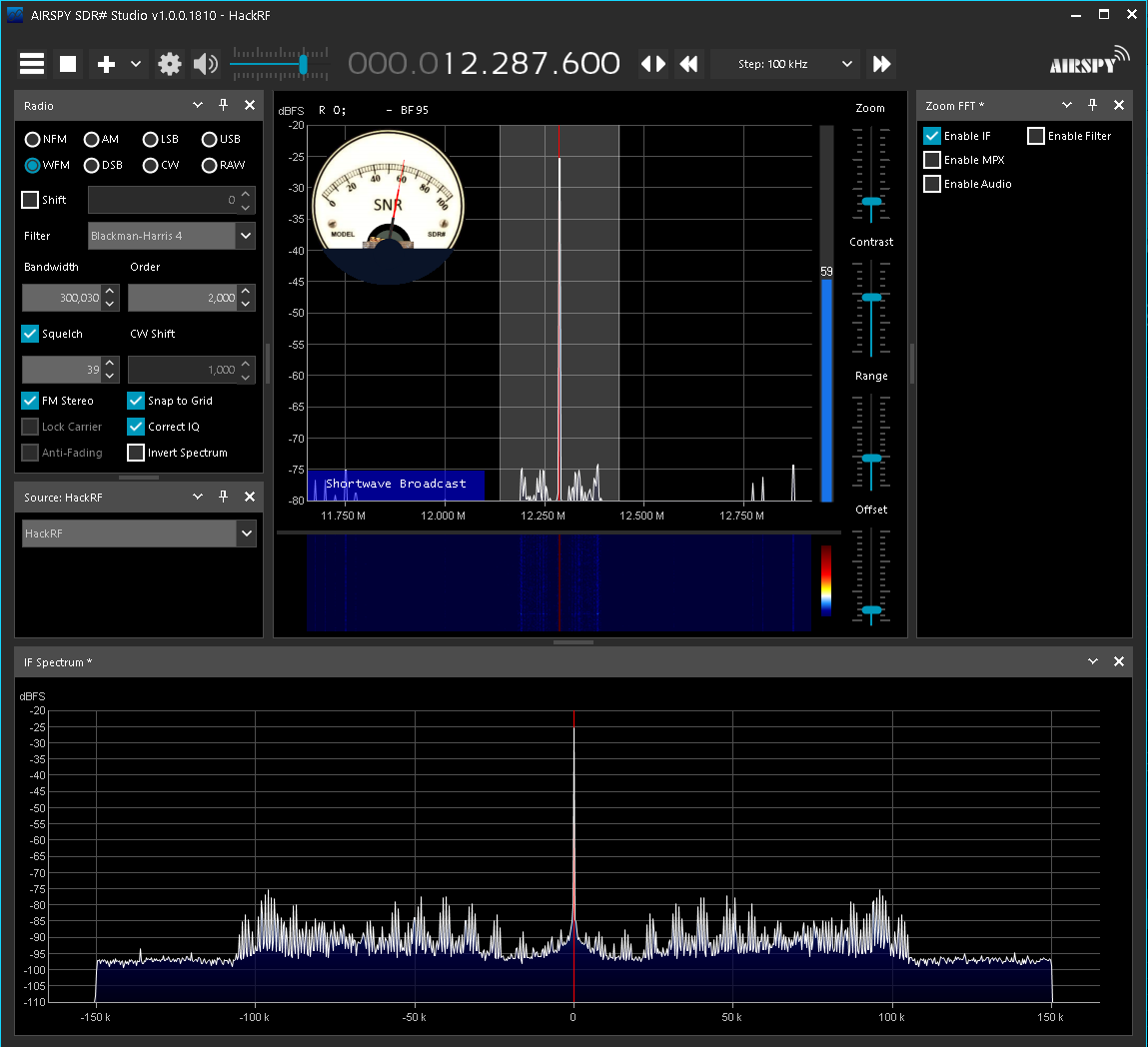Check the Enable Filter checkbox

pyautogui.click(x=1036, y=136)
